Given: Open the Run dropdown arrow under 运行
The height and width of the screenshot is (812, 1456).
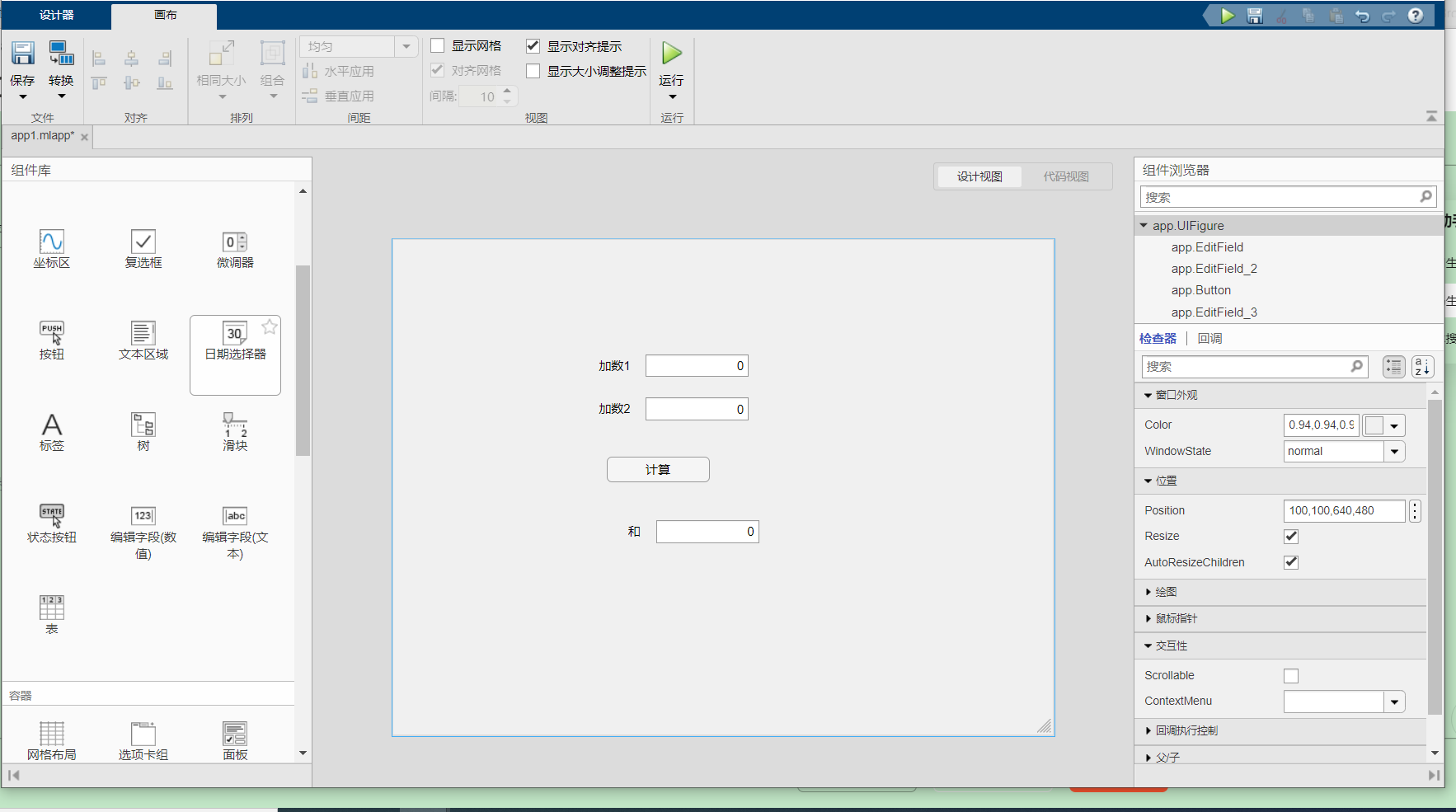Looking at the screenshot, I should coord(672,97).
